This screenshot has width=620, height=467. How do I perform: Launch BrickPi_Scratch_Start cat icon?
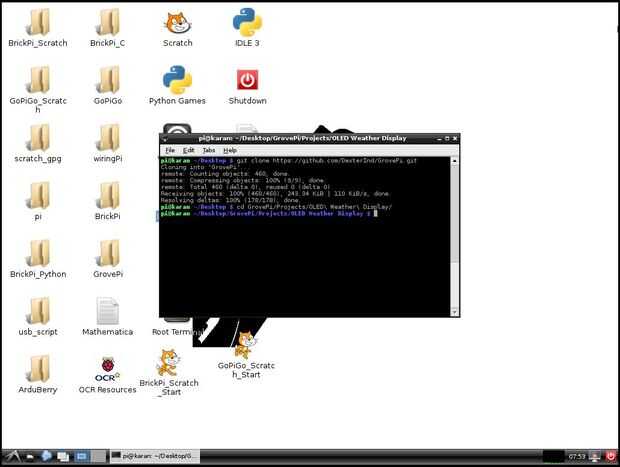[168, 362]
